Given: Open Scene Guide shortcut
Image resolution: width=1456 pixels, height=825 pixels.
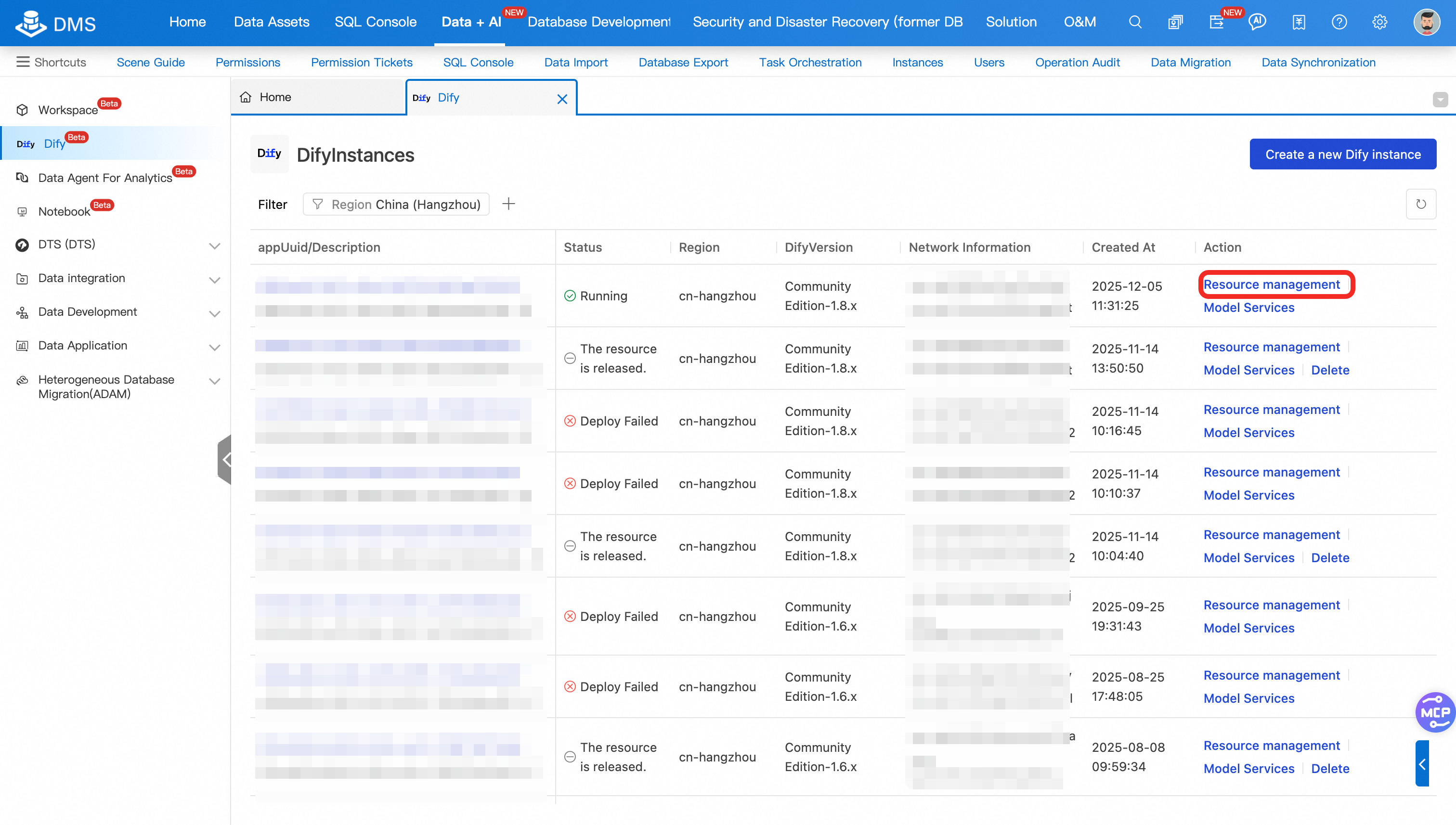Looking at the screenshot, I should (x=151, y=62).
